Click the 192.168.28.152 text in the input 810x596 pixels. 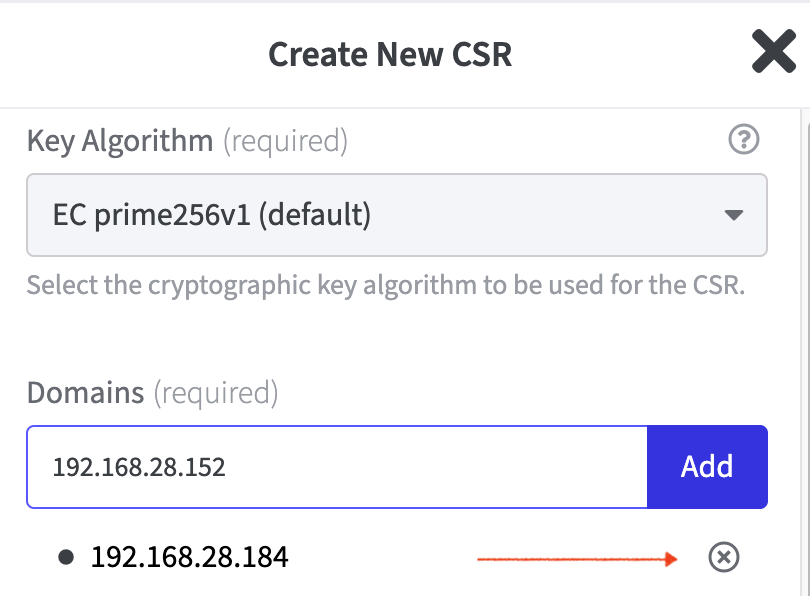139,467
